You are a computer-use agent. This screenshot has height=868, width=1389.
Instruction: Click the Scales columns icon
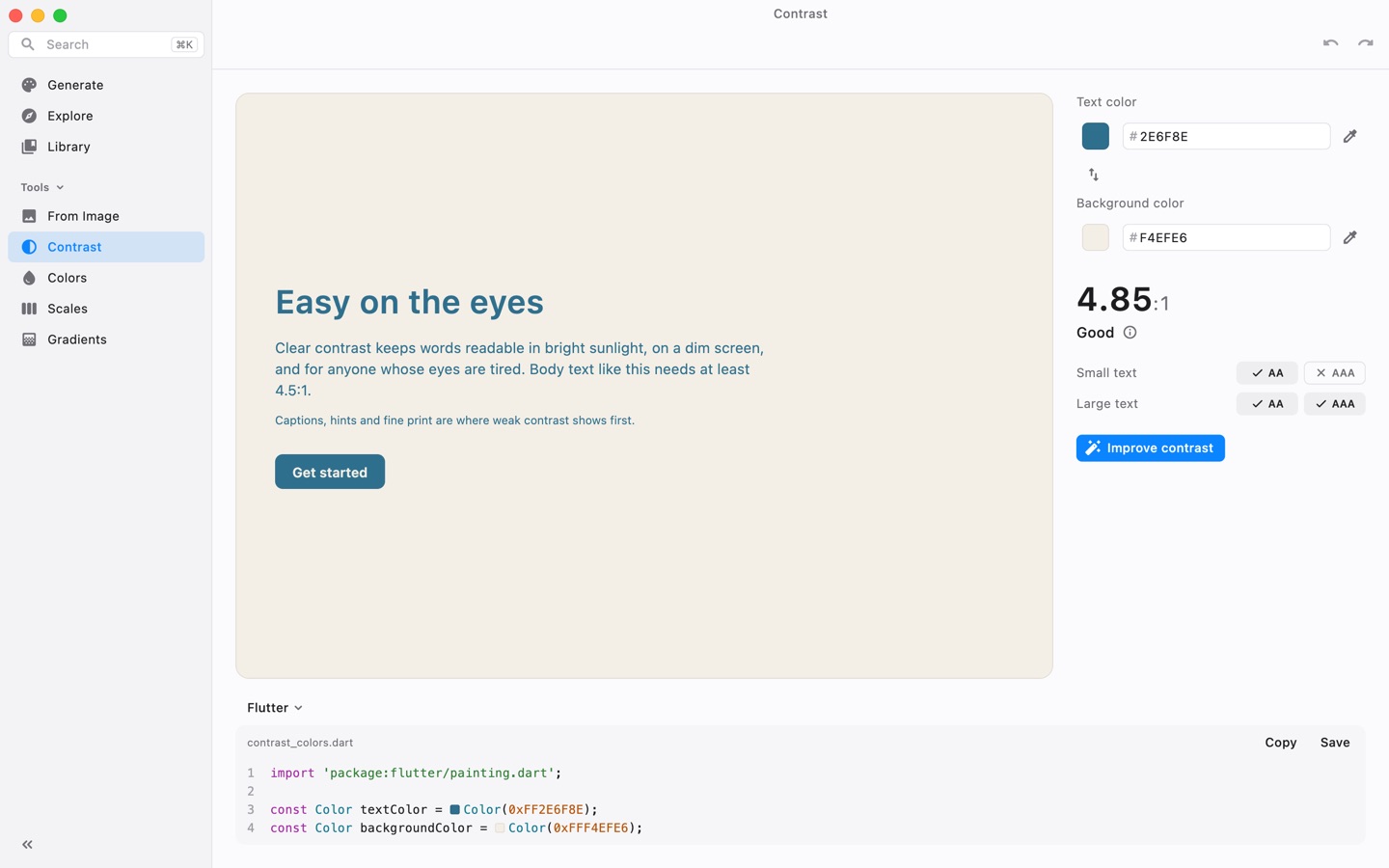pos(29,309)
